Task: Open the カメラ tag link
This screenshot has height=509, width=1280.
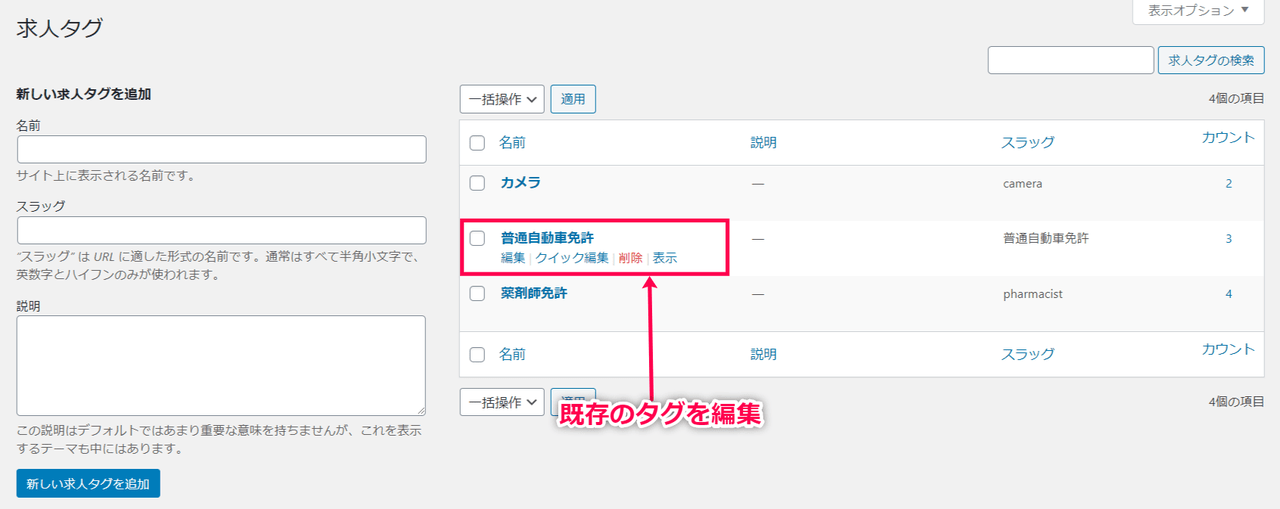Action: click(x=521, y=183)
